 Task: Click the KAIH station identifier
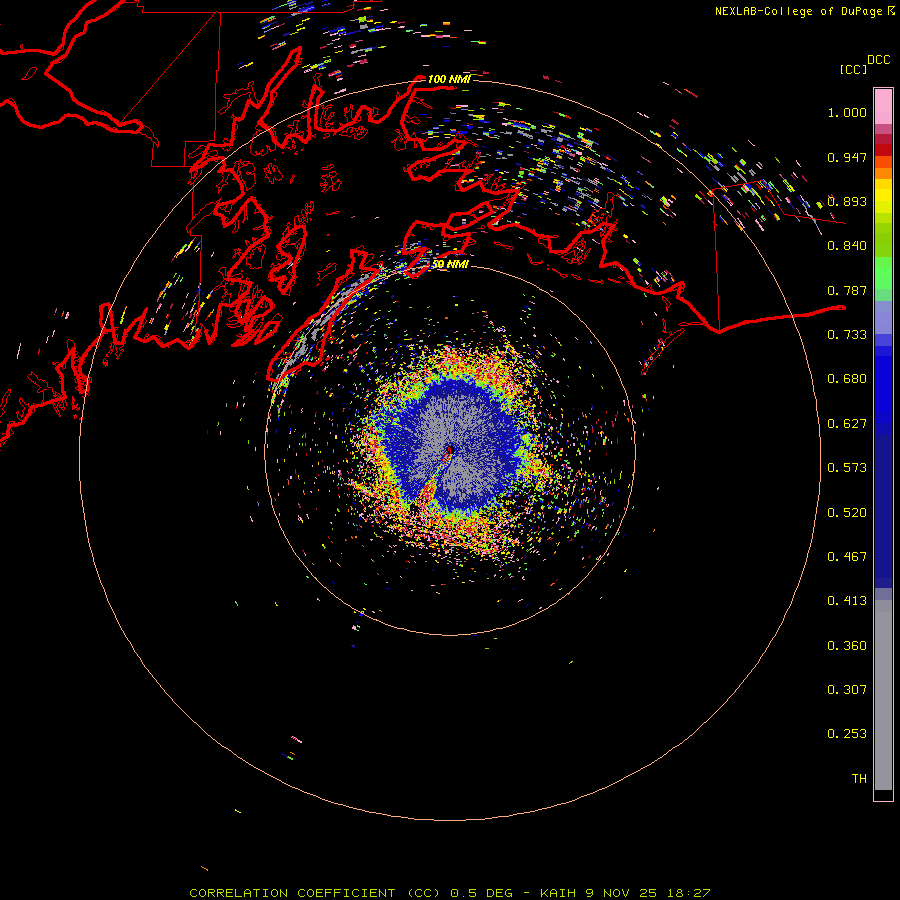point(558,893)
